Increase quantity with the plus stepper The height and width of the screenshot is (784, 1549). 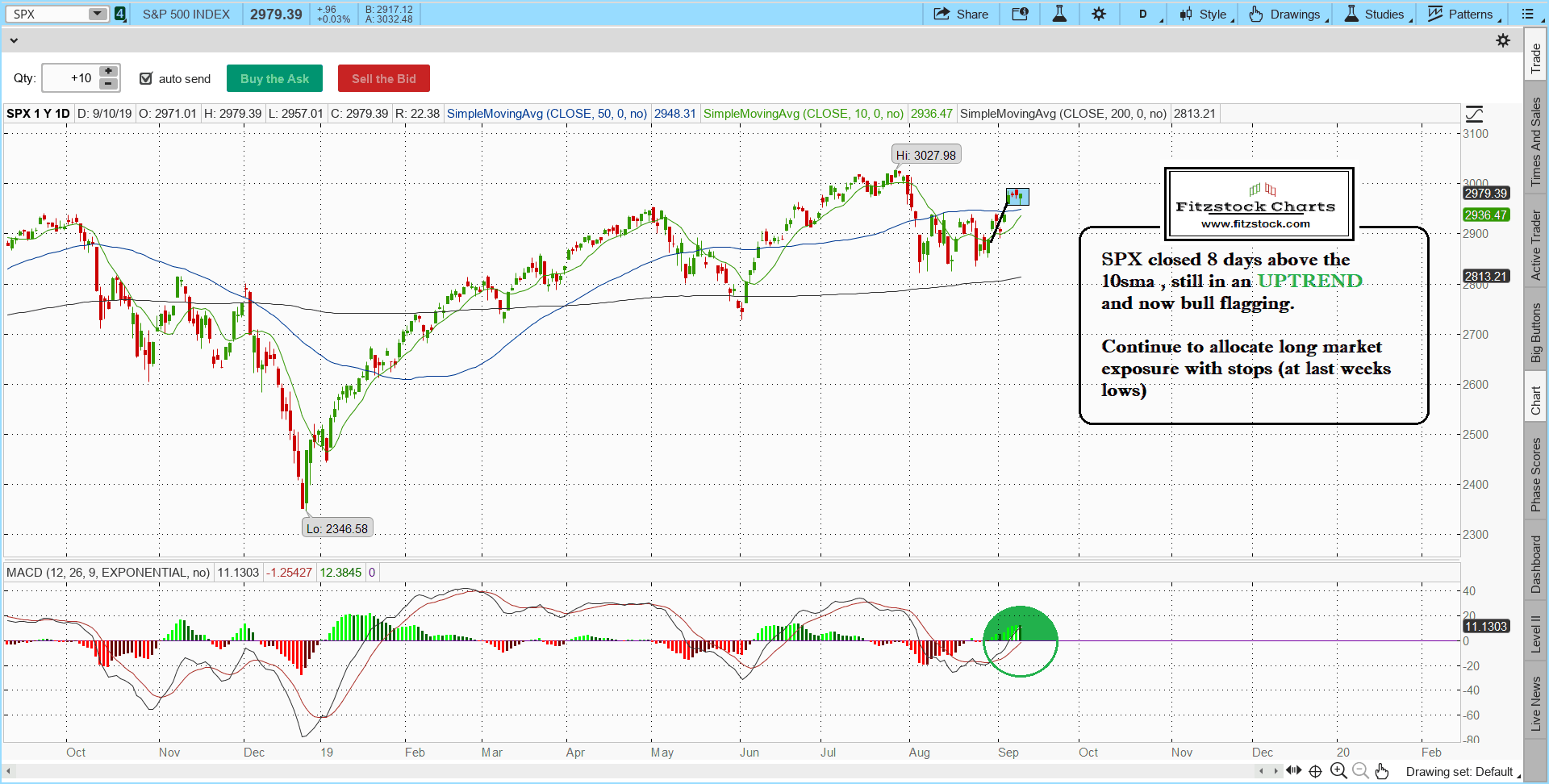coord(108,72)
